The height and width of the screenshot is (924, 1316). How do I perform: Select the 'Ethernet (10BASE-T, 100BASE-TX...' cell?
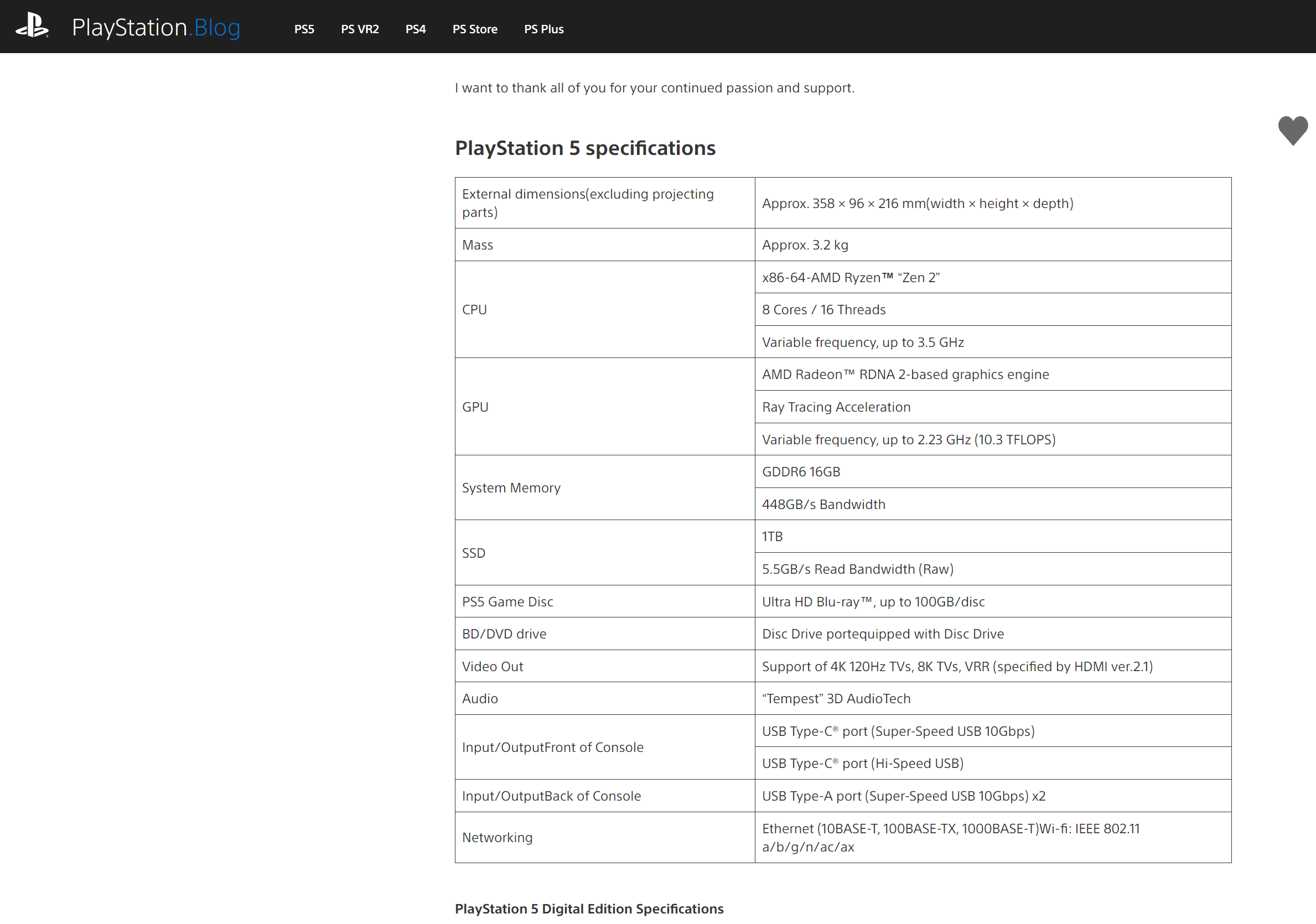pos(993,838)
